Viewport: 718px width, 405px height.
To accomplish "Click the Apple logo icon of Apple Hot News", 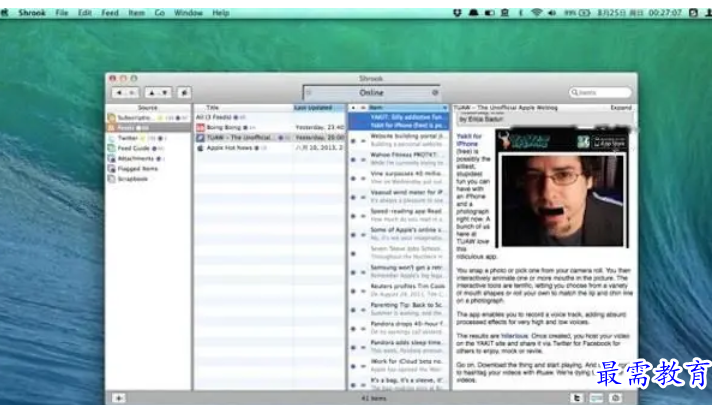I will pos(200,148).
